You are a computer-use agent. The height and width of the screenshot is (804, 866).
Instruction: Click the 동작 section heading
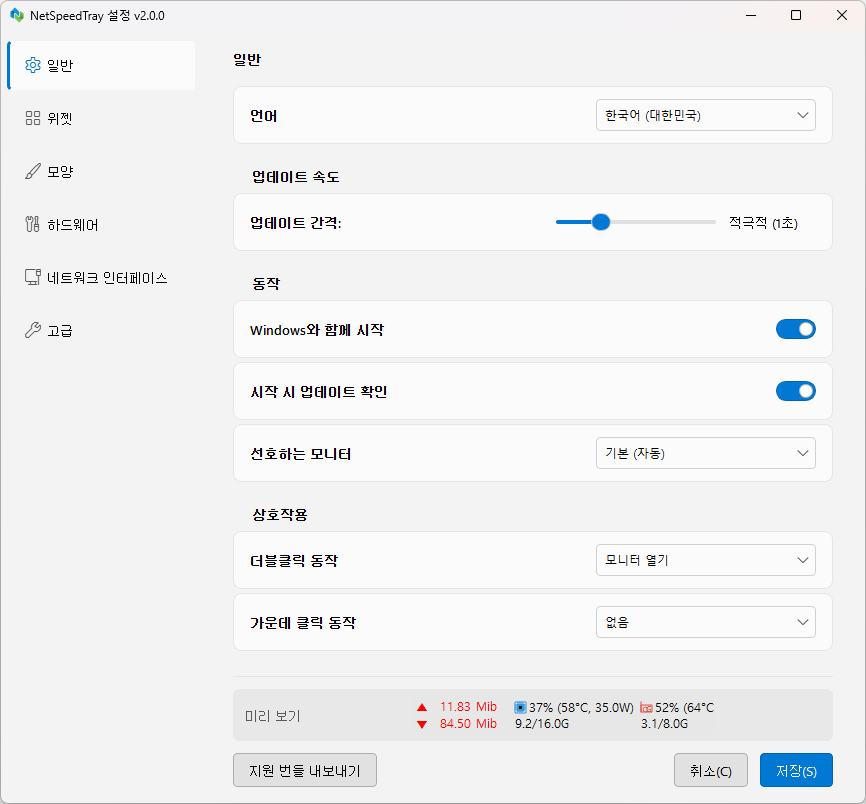click(266, 284)
